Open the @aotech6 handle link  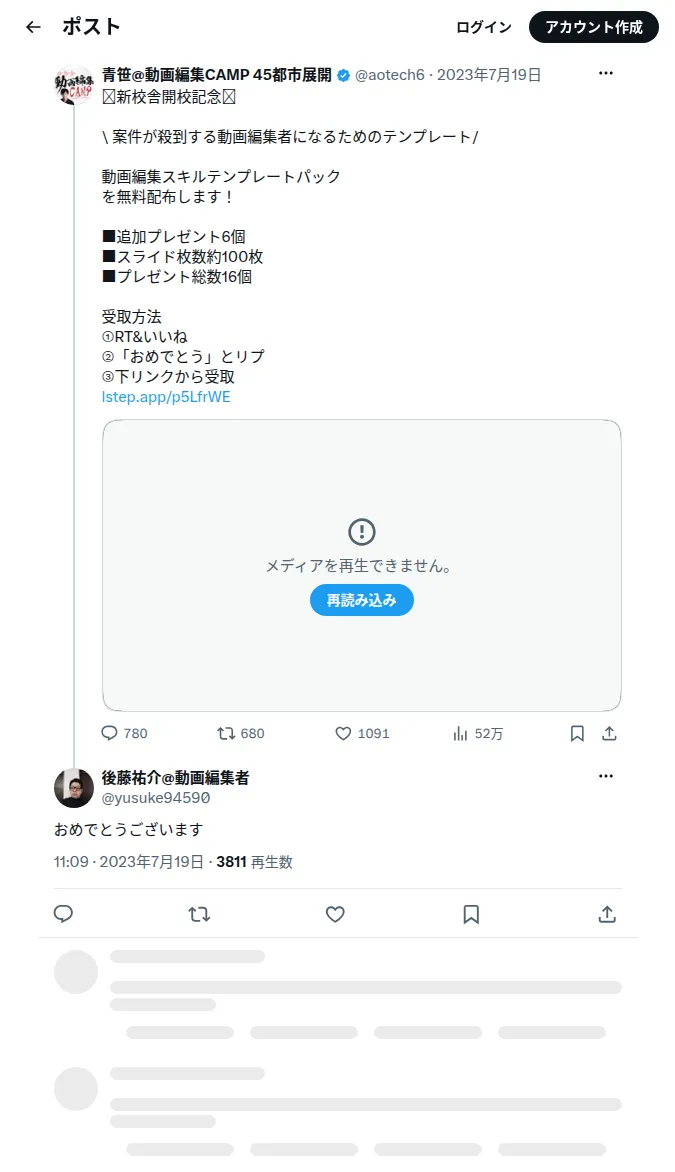(x=389, y=75)
